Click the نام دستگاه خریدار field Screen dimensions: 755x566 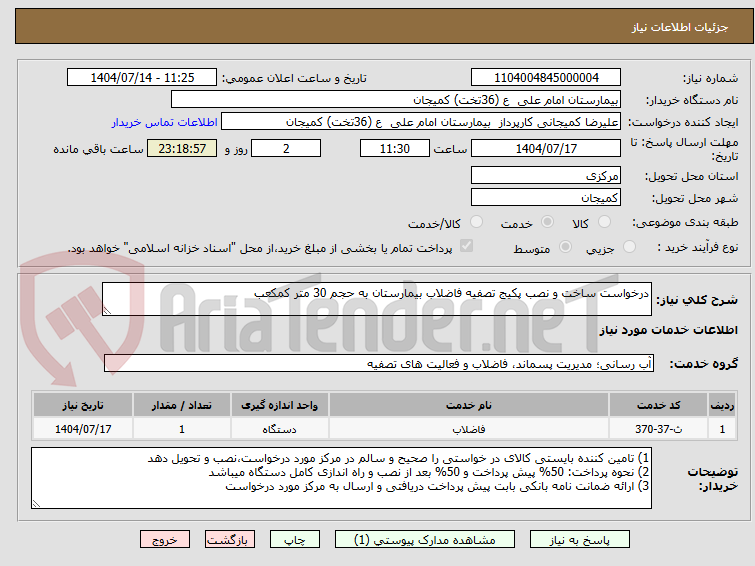click(x=396, y=100)
